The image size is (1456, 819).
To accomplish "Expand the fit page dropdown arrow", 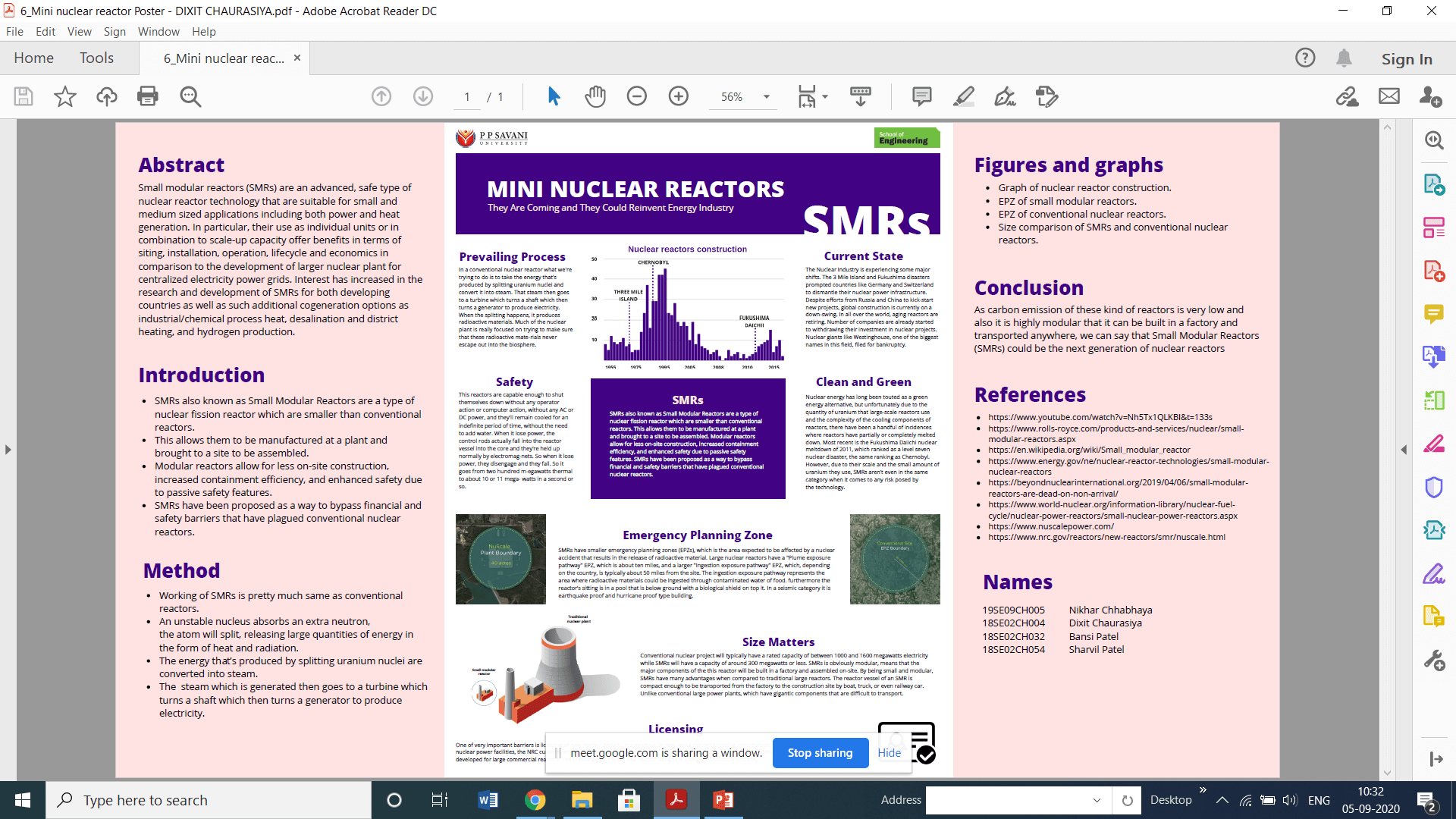I will pos(825,96).
